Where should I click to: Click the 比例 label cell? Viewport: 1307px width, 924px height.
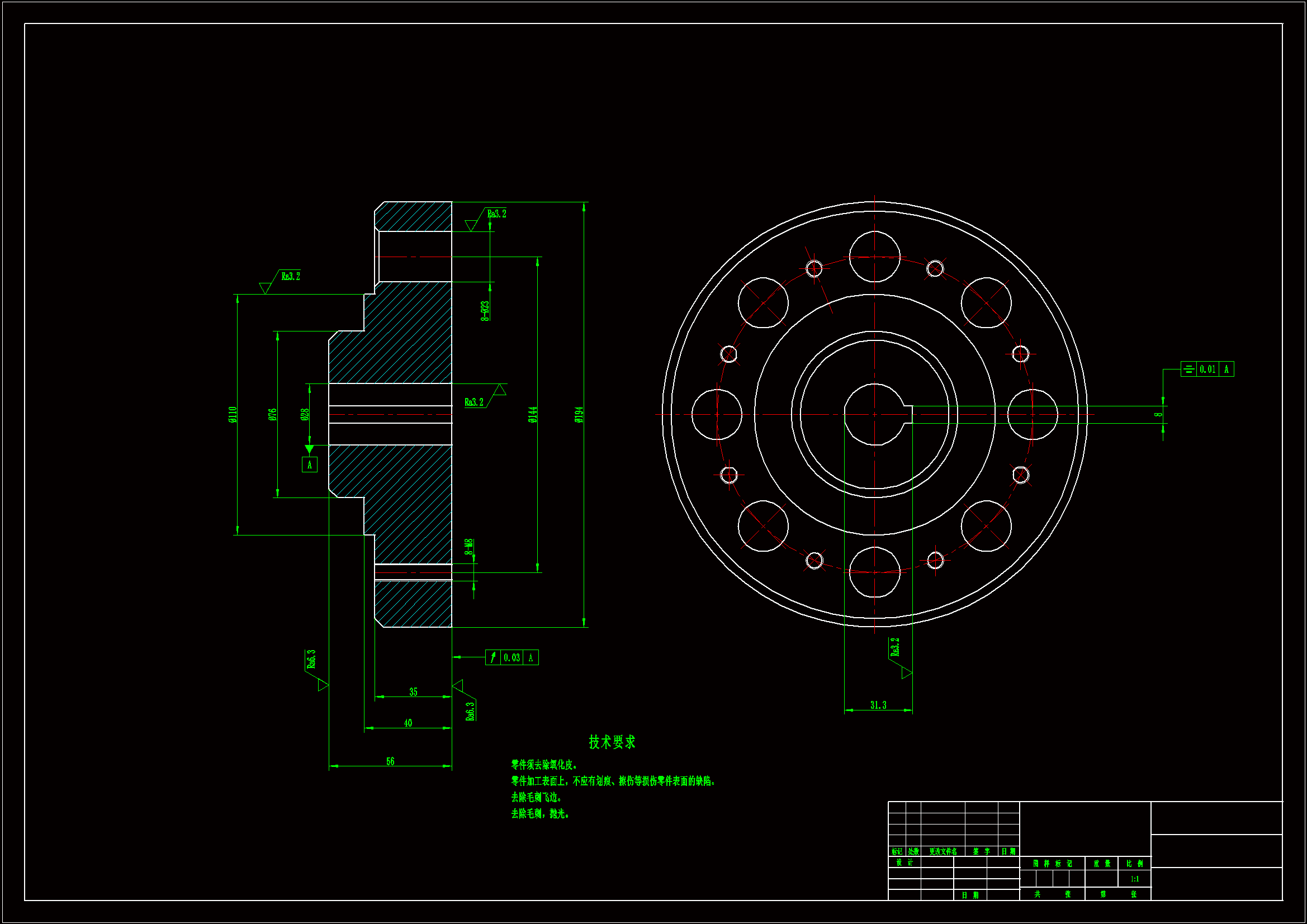coord(1134,864)
